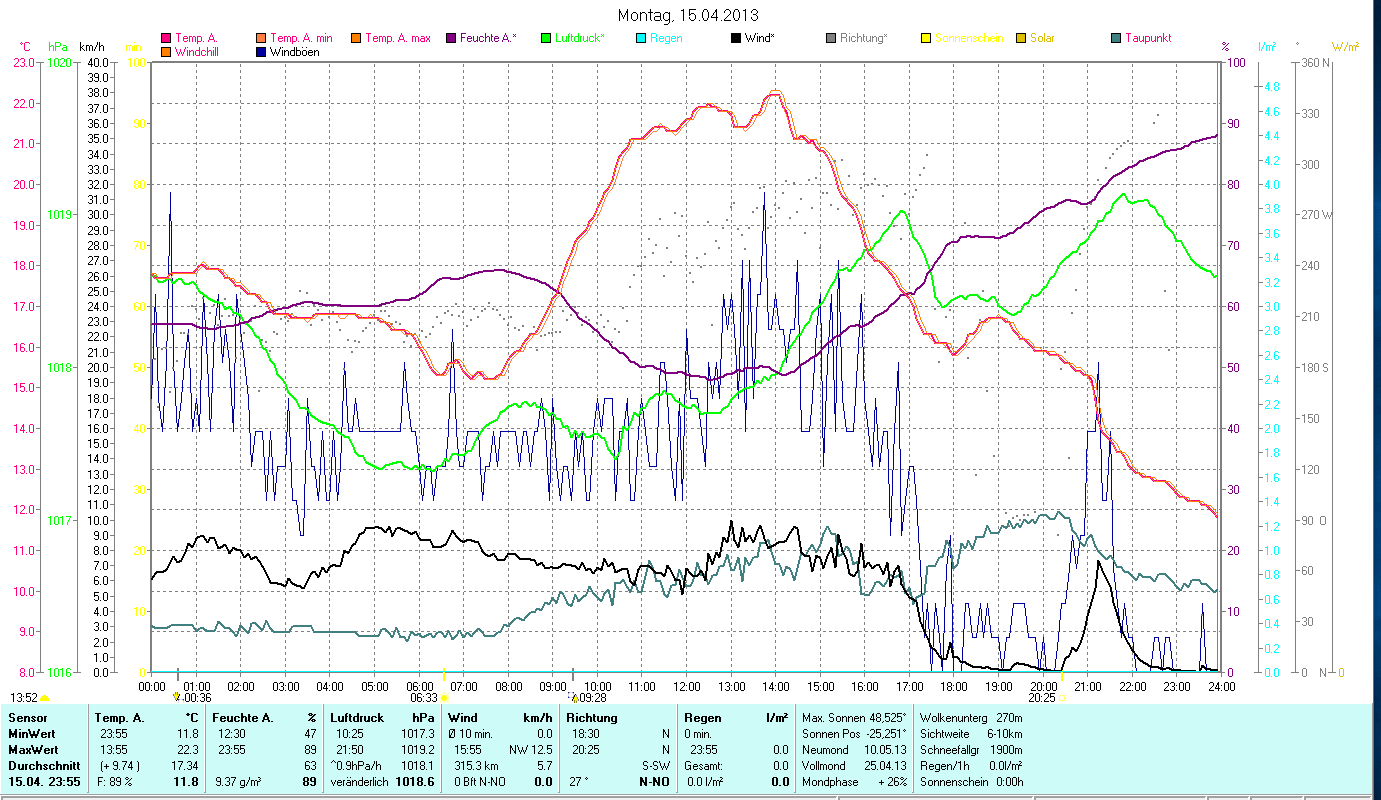Click the Schneefallgr 1900m entry
The image size is (1381, 800).
pos(970,749)
